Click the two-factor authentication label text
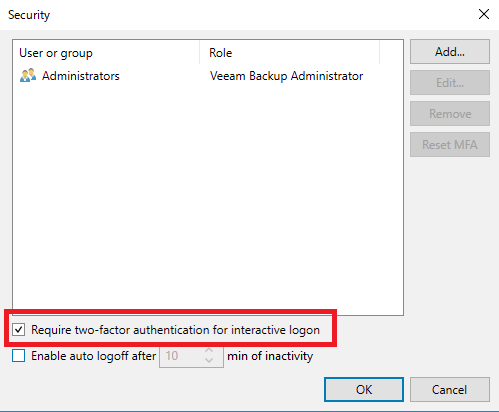Image resolution: width=499 pixels, height=412 pixels. pos(176,330)
